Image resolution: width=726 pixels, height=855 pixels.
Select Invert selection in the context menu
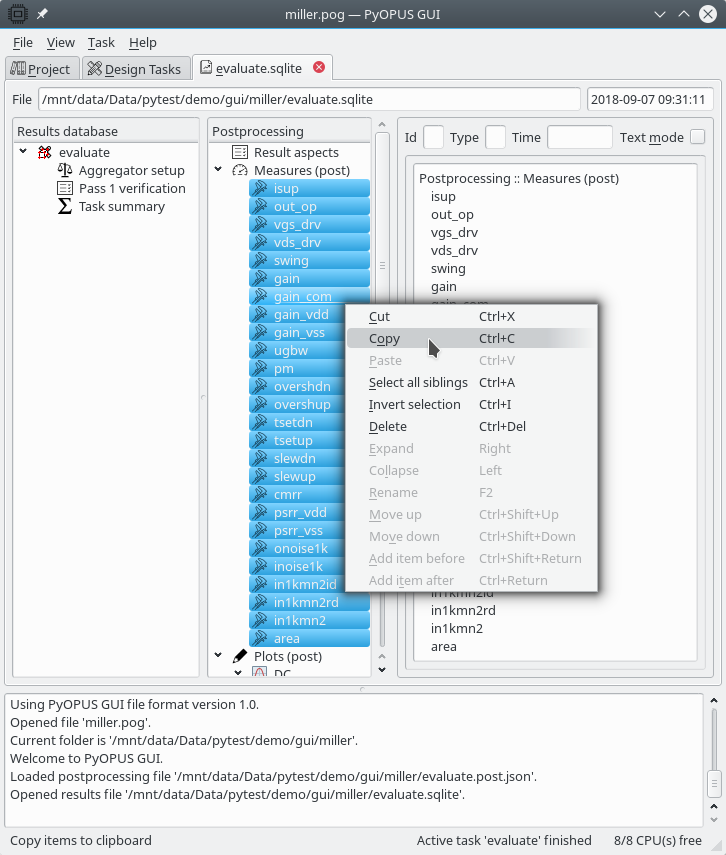[x=414, y=405]
